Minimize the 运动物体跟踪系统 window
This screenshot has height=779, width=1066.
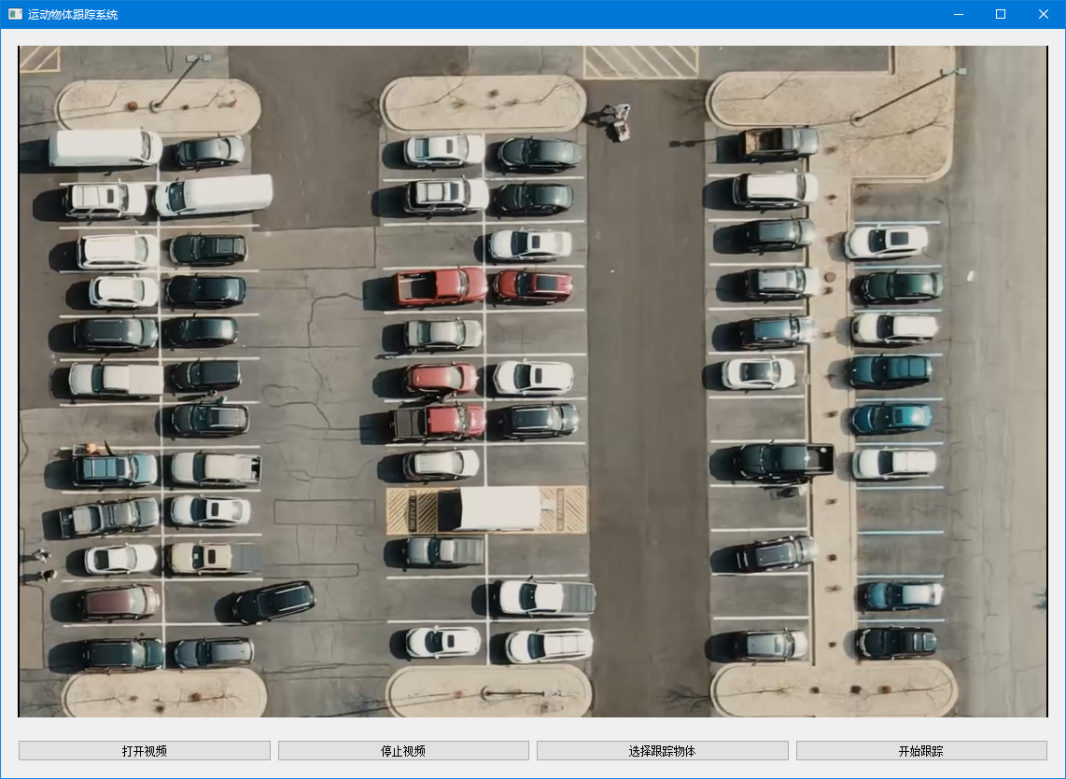click(958, 14)
